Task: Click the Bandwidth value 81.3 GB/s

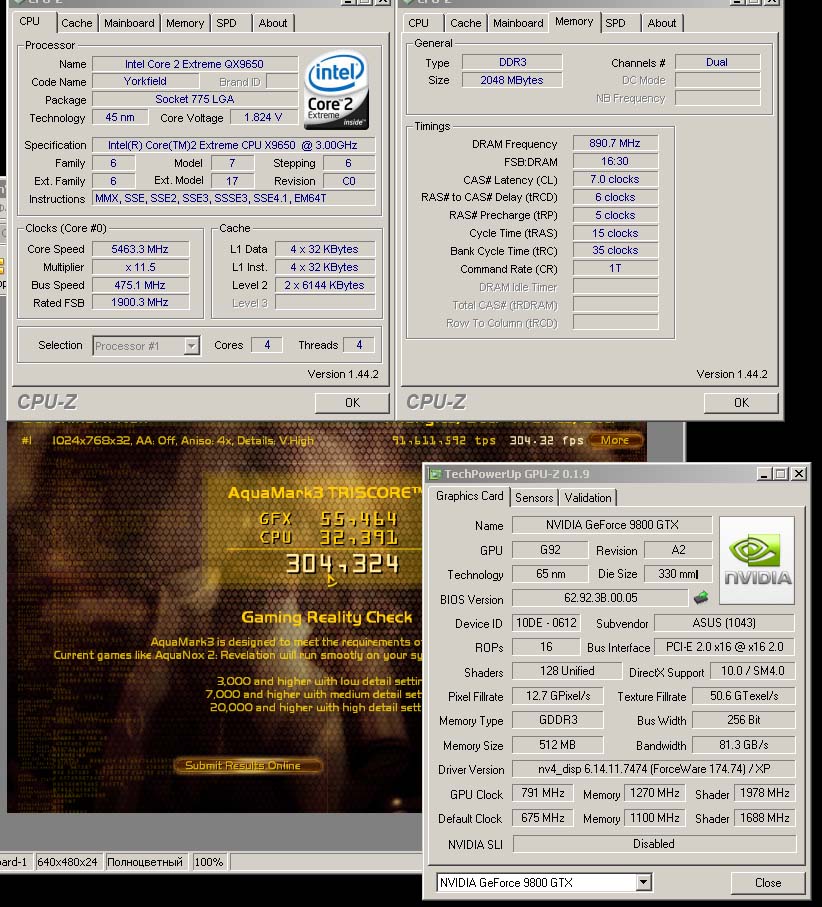Action: tap(744, 744)
